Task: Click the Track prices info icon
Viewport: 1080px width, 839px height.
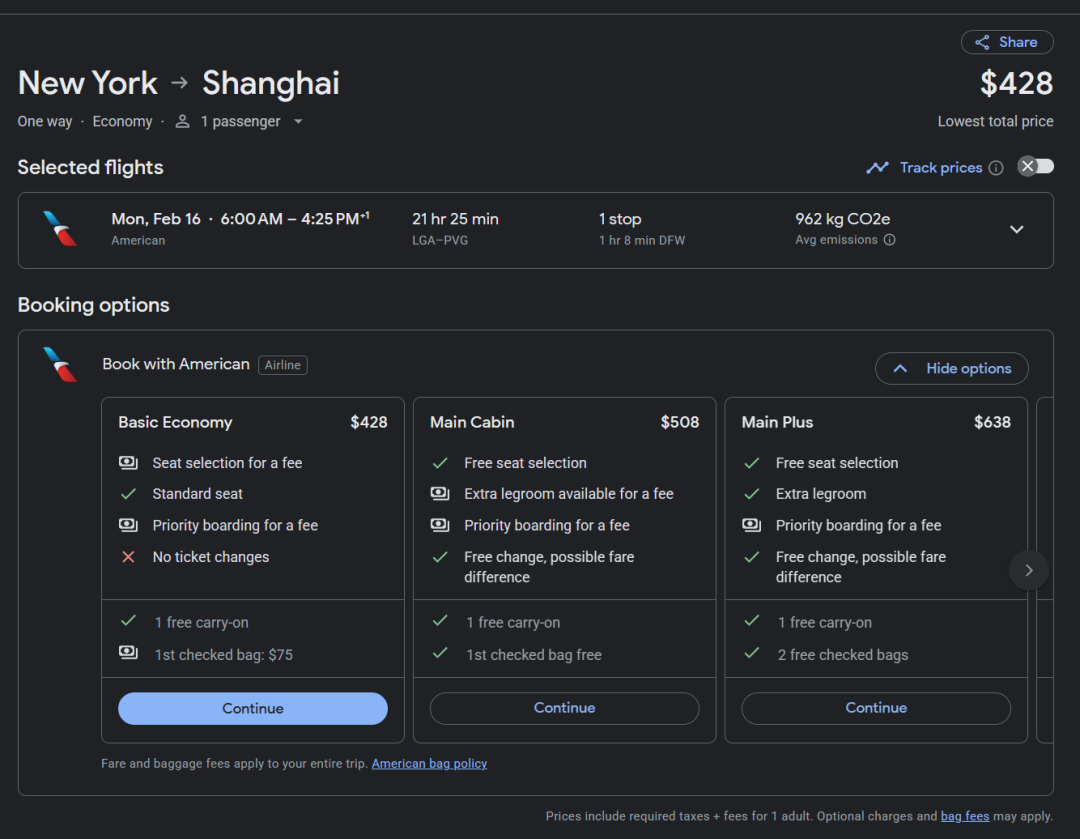Action: (995, 168)
